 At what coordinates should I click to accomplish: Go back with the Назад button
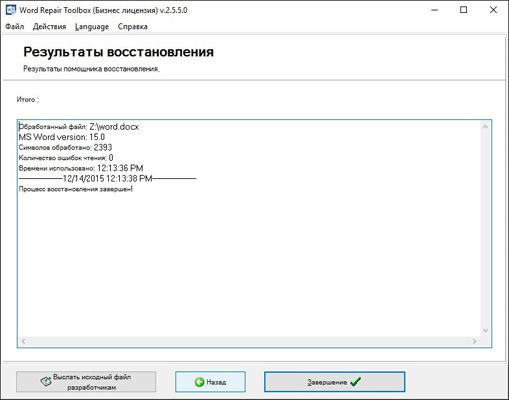[210, 382]
